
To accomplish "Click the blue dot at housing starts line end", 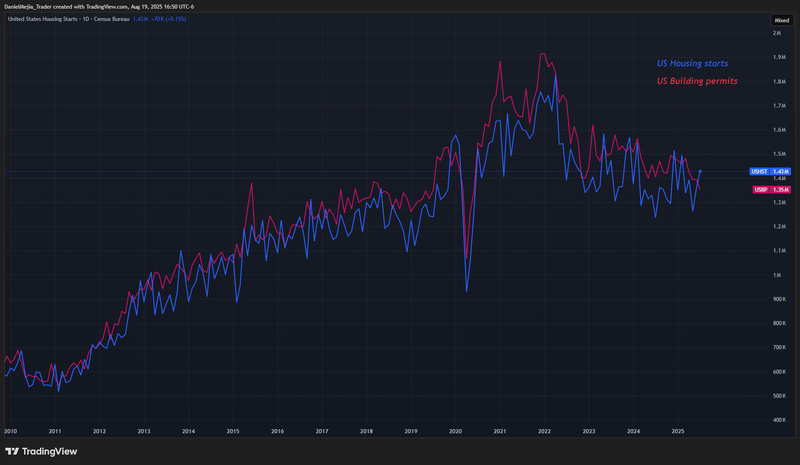I will tap(700, 172).
